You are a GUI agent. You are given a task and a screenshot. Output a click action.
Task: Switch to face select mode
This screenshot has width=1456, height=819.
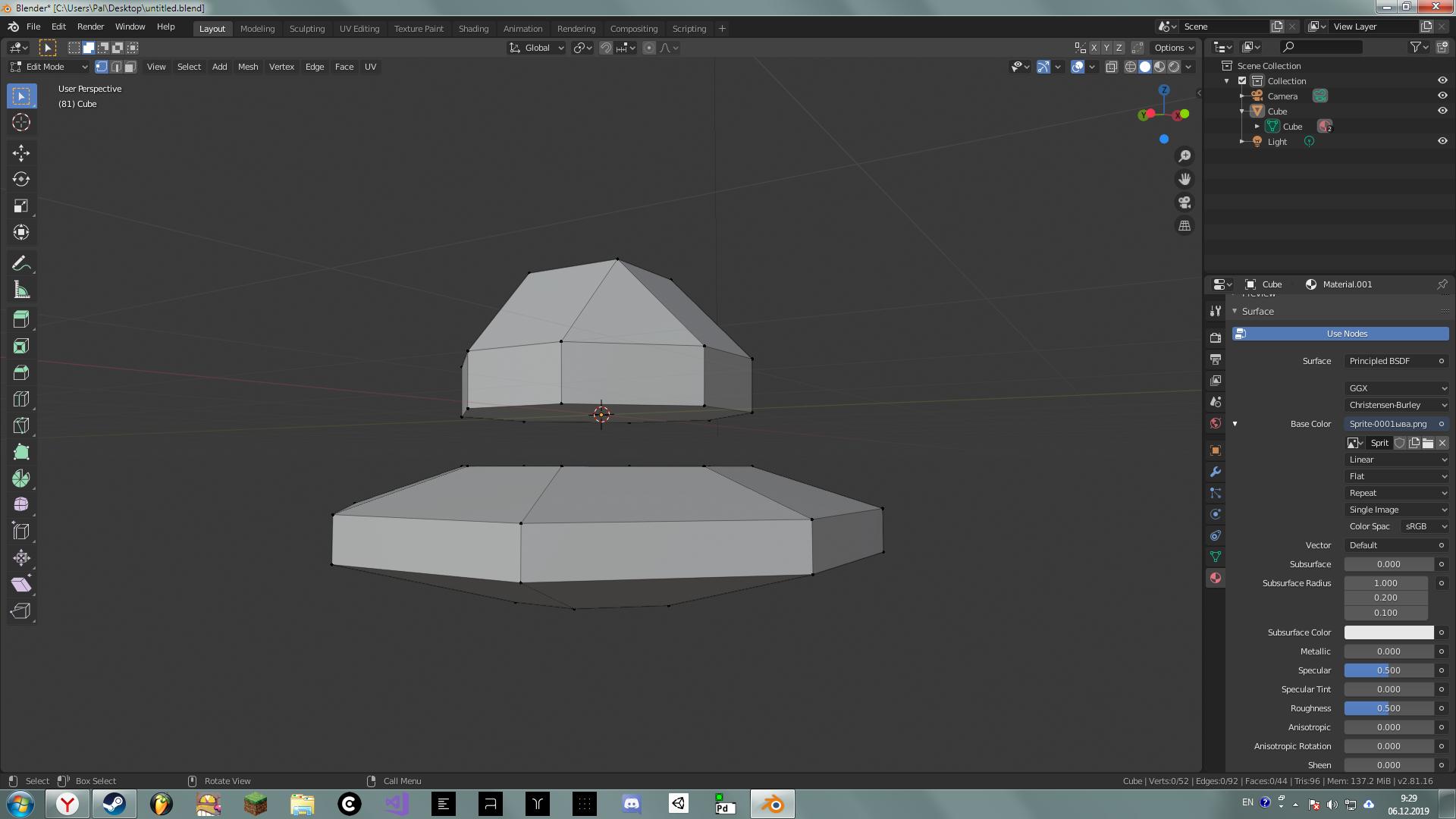coord(130,67)
